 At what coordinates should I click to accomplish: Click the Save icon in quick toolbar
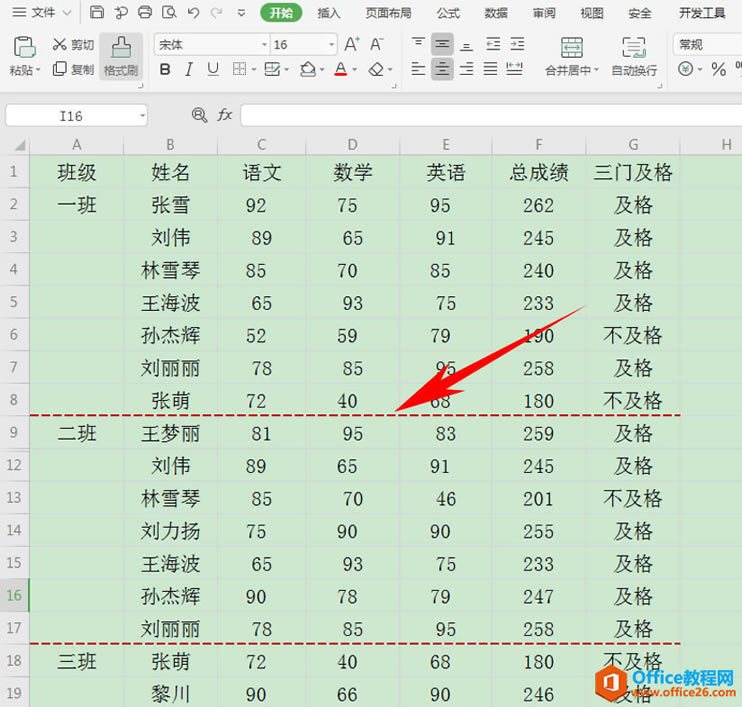point(97,12)
